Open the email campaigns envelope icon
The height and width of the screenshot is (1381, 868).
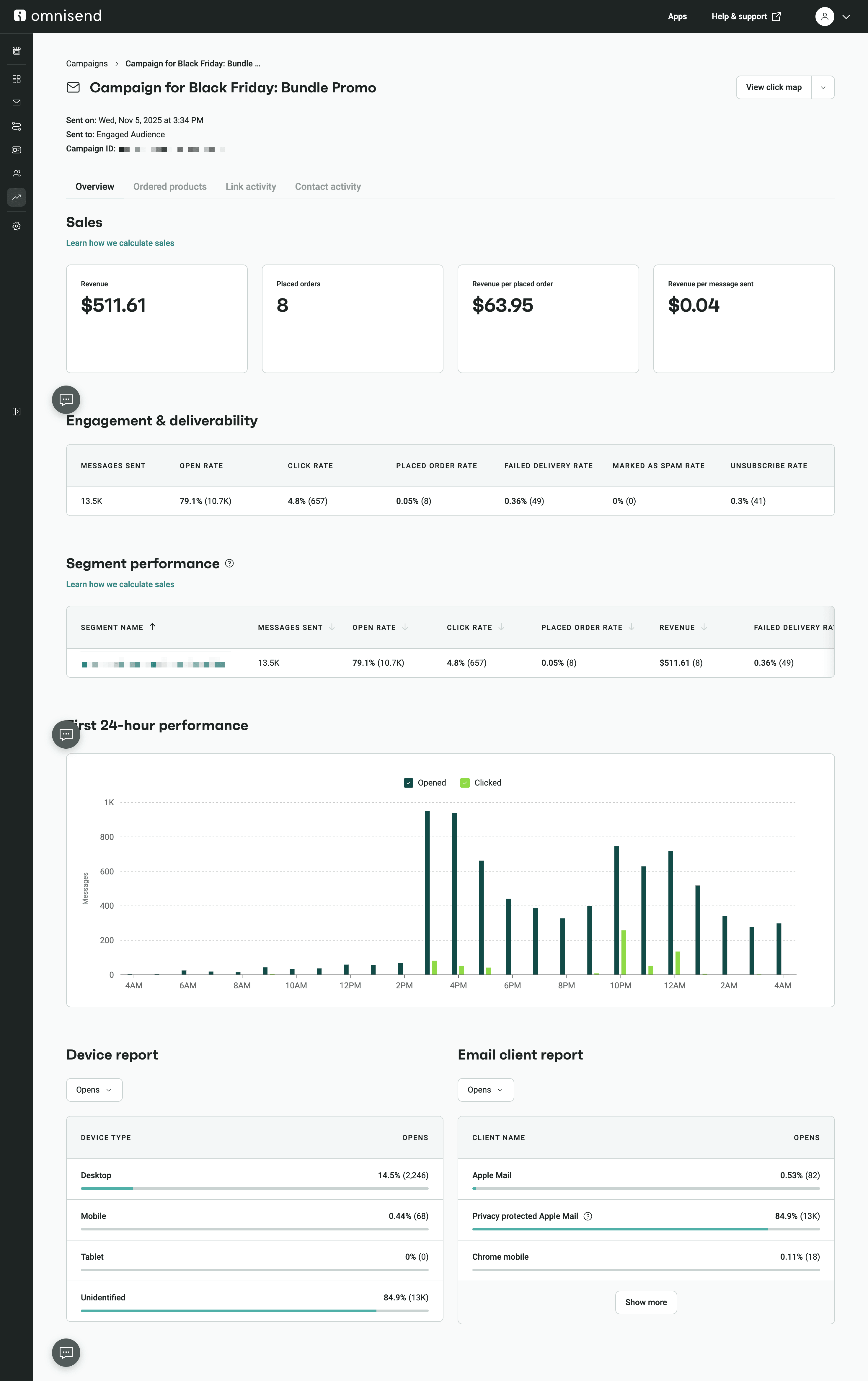tap(16, 103)
